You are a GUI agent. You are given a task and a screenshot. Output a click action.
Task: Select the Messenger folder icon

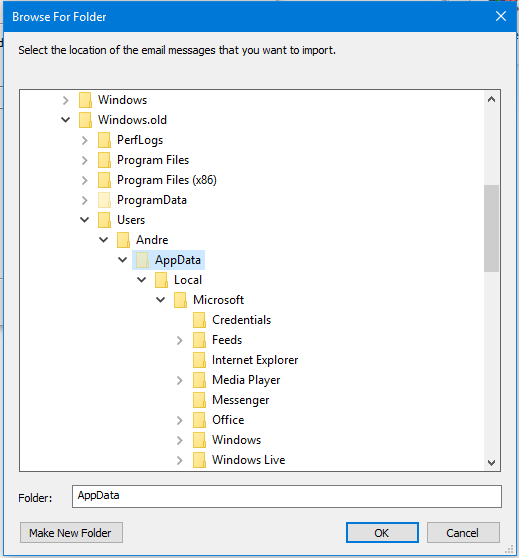point(199,400)
